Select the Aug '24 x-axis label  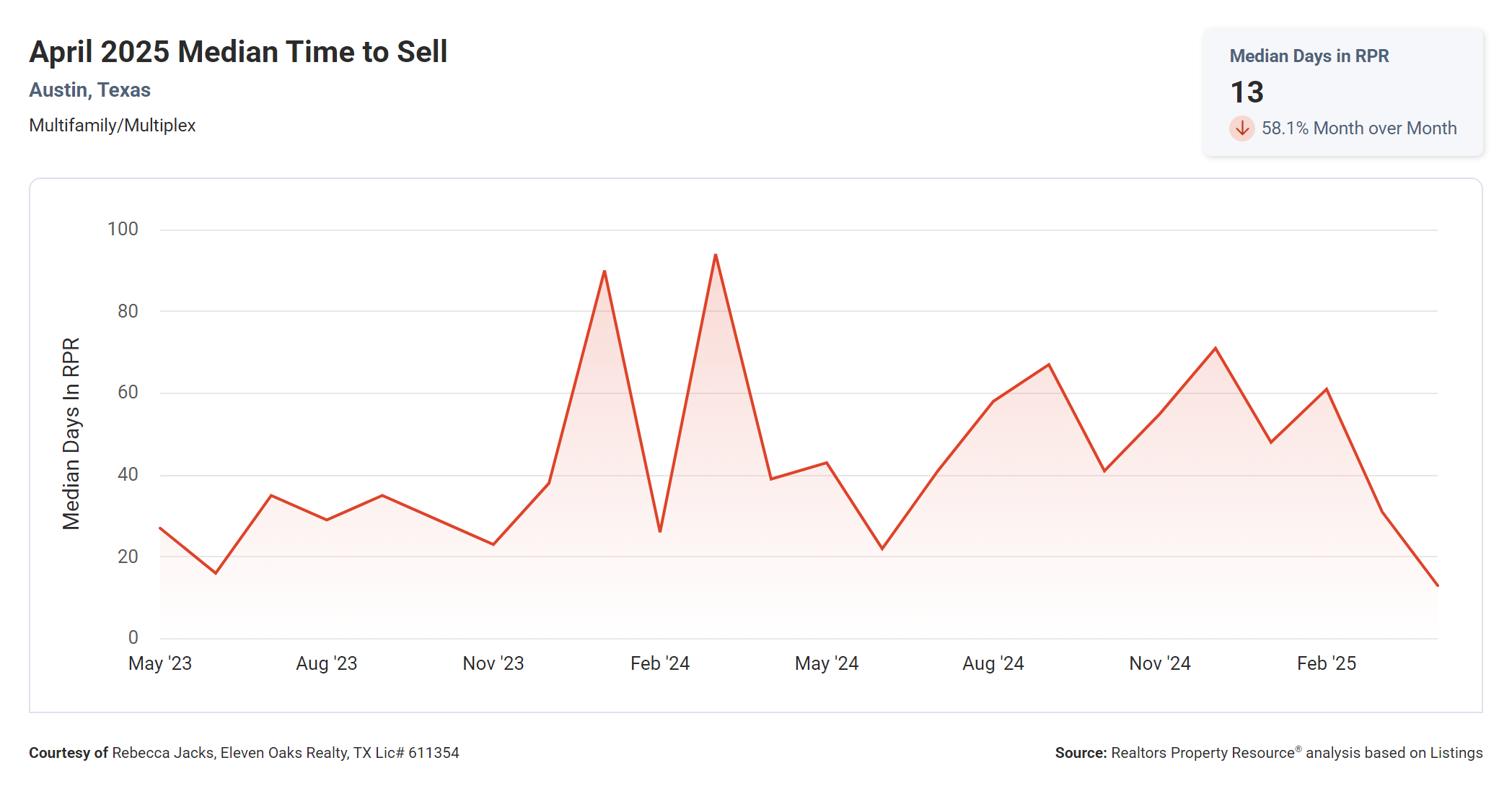[993, 663]
